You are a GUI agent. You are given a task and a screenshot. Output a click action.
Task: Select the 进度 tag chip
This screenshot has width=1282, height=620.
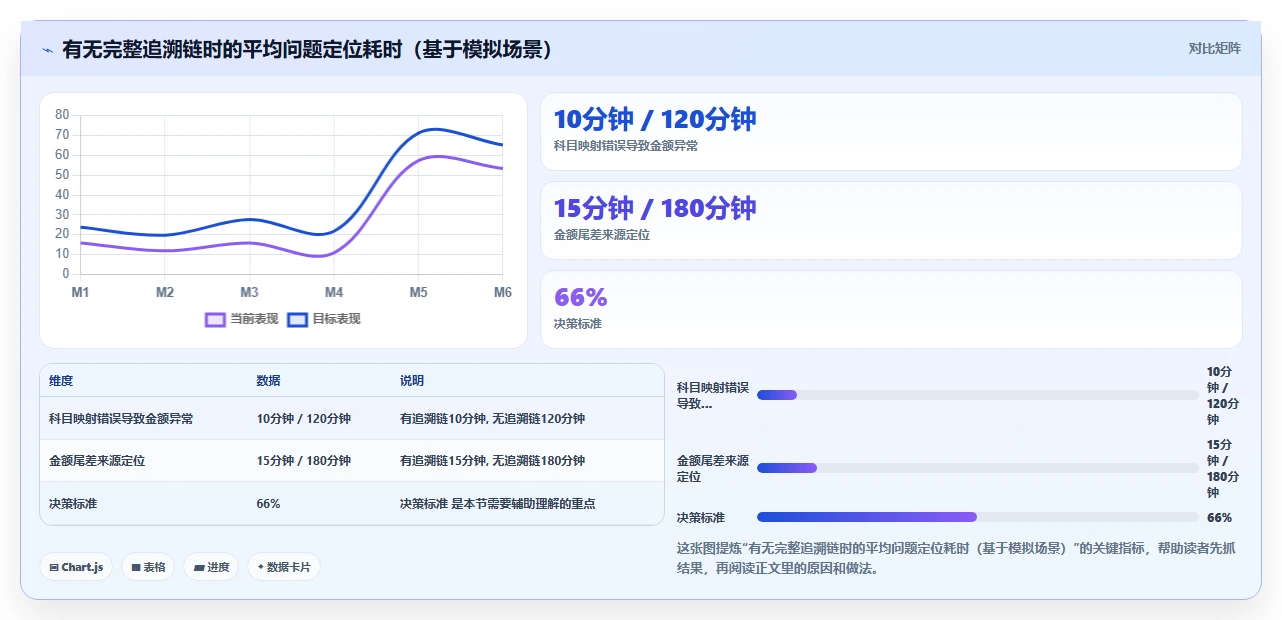coord(211,567)
